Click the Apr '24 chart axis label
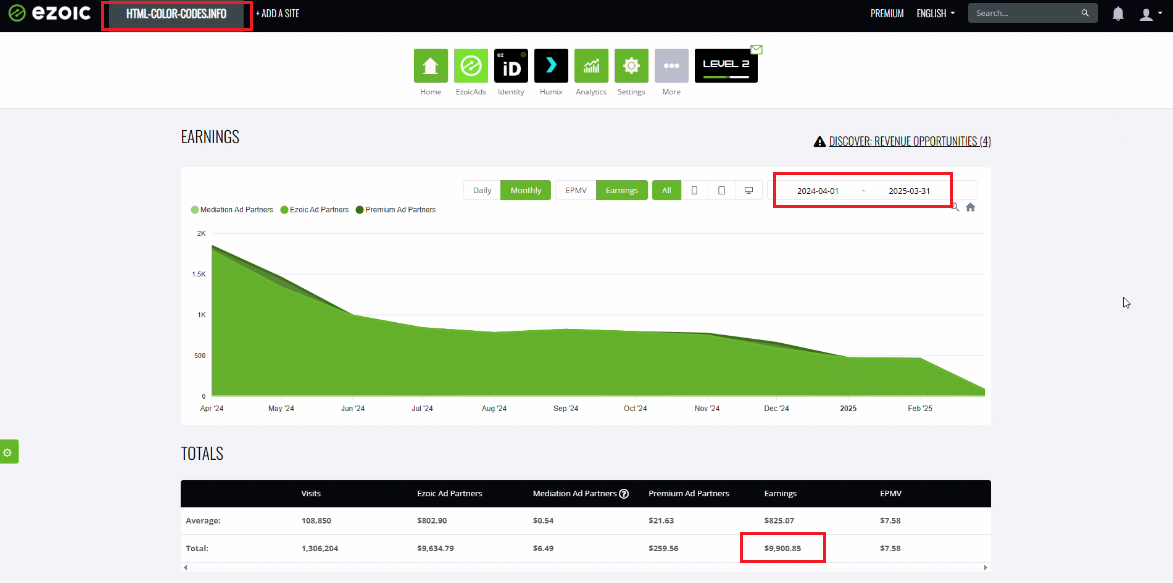 212,409
